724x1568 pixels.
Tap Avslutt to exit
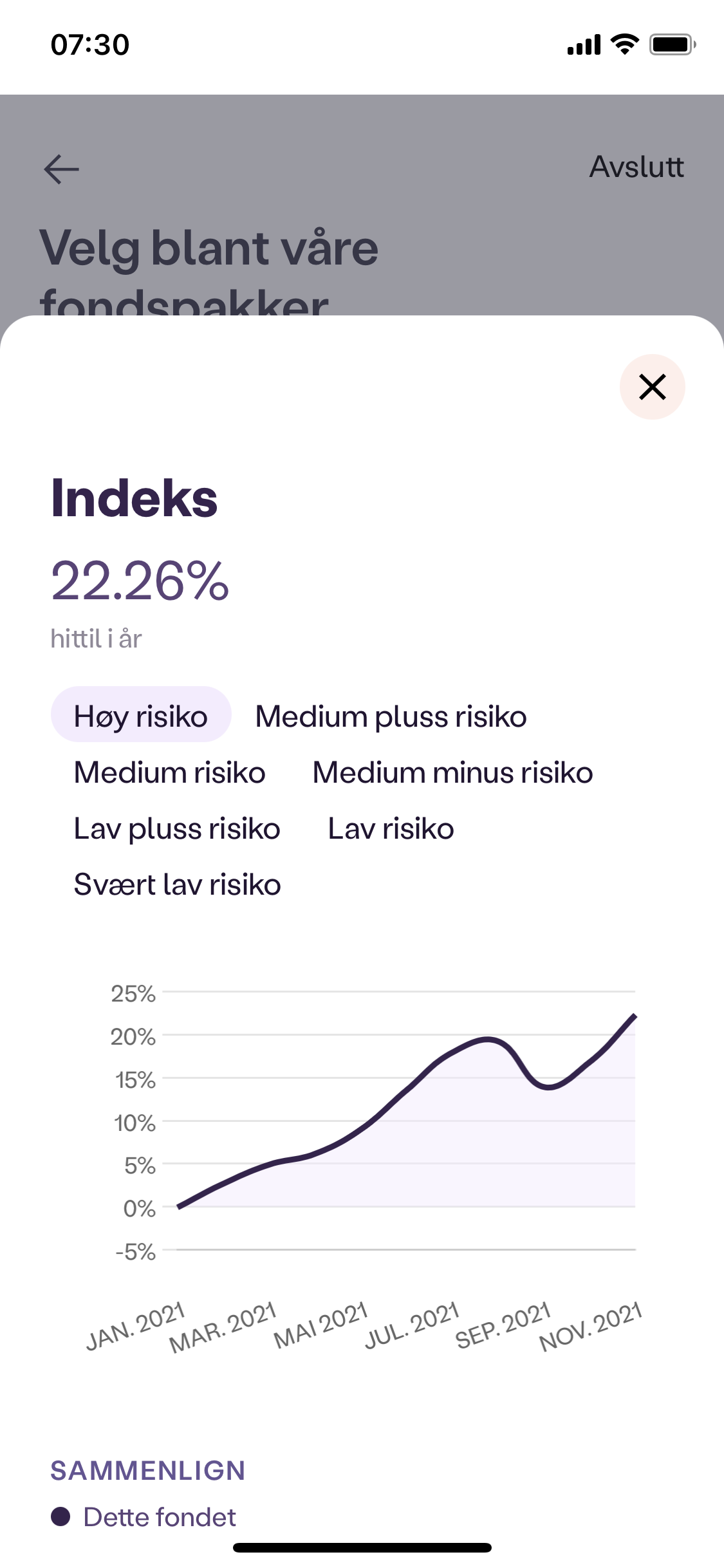(x=636, y=167)
